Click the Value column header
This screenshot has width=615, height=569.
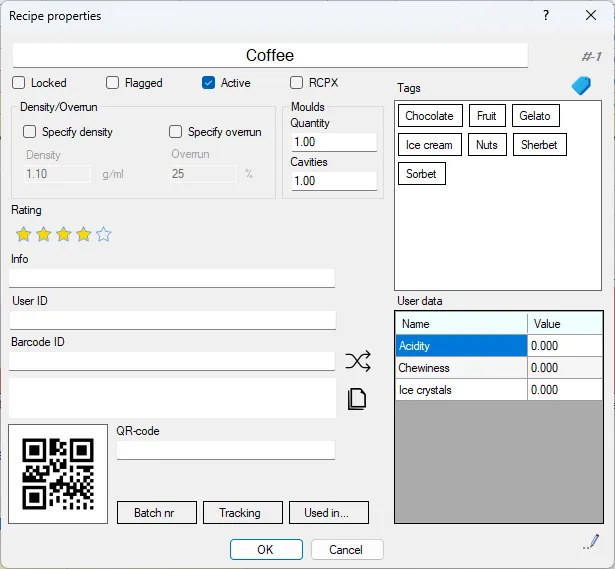click(x=565, y=324)
